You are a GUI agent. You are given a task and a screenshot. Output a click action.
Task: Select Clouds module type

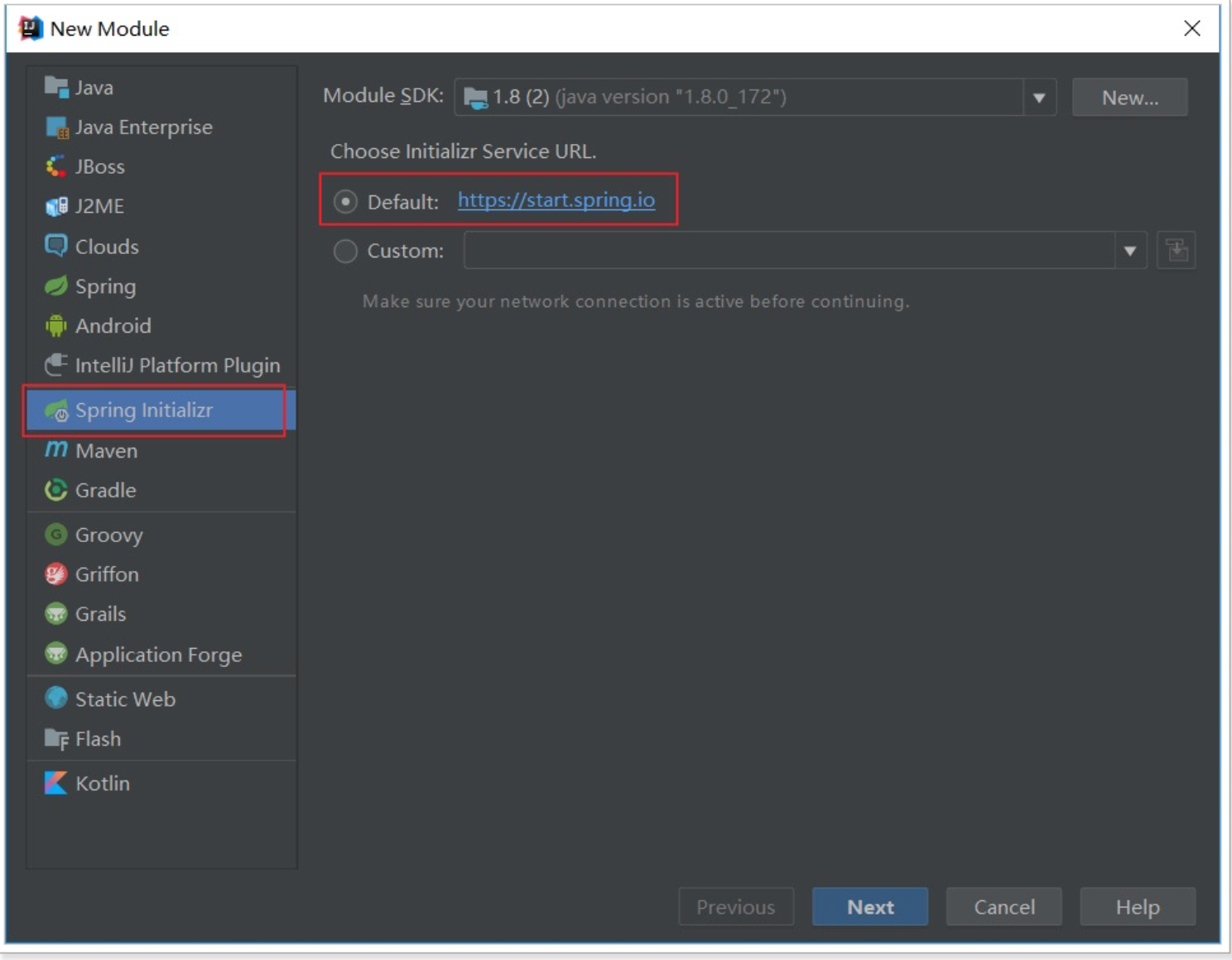coord(161,246)
